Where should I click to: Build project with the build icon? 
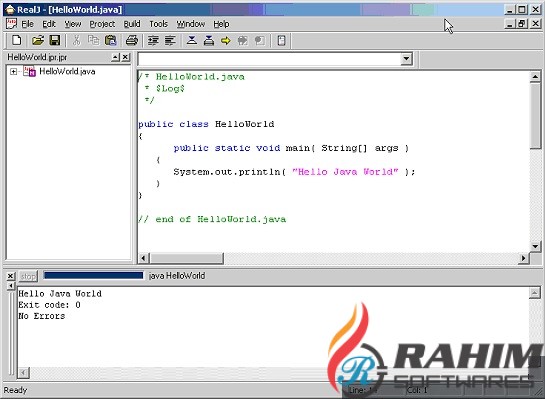209,40
